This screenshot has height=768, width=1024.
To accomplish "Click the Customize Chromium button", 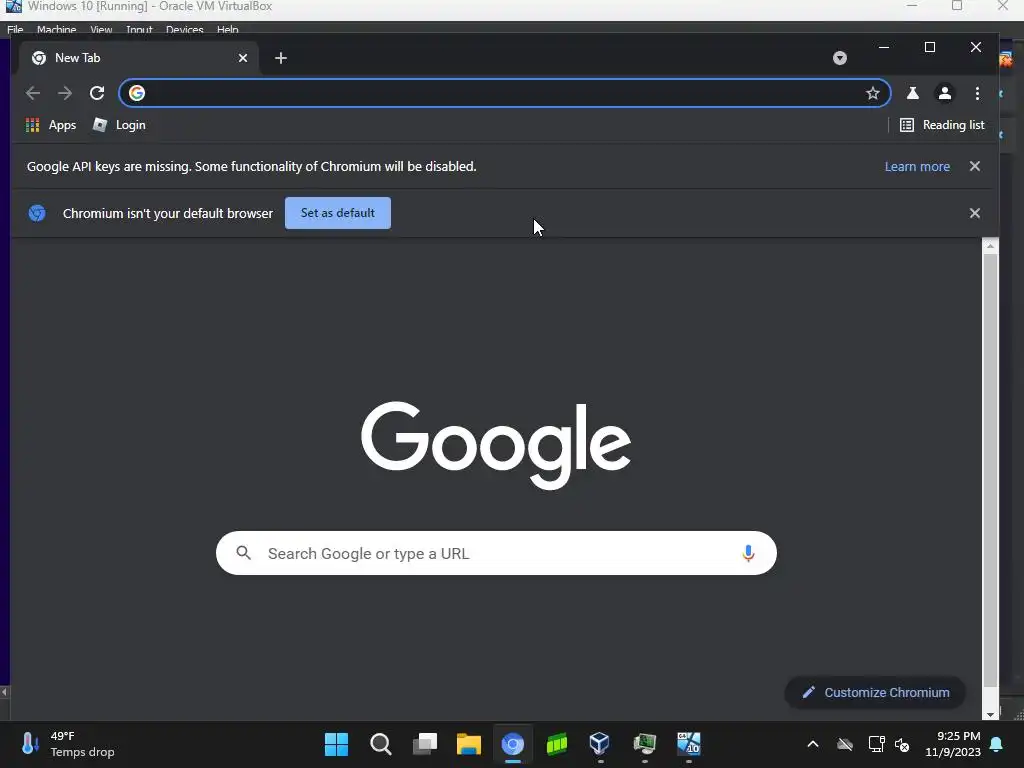I will (x=875, y=692).
